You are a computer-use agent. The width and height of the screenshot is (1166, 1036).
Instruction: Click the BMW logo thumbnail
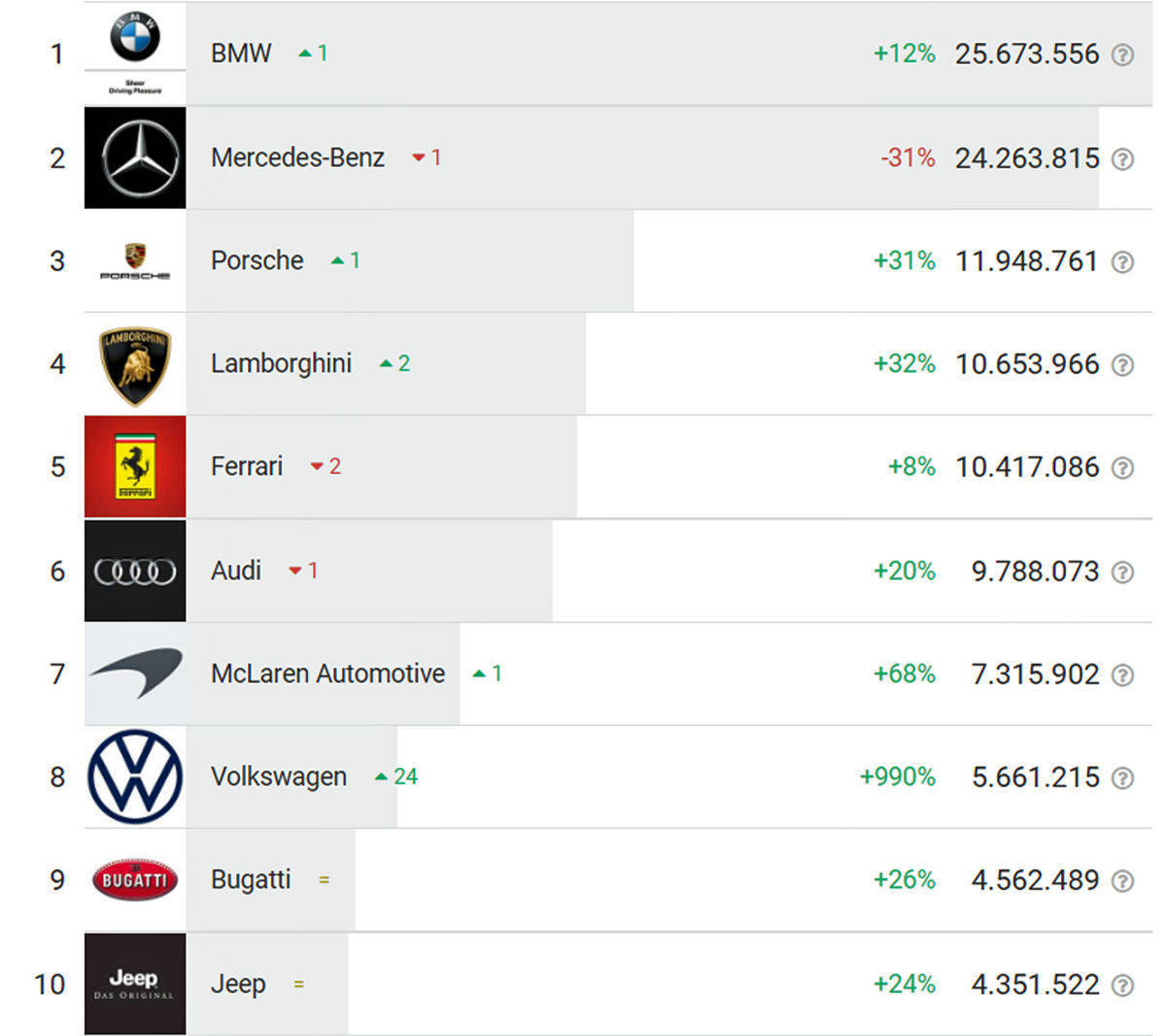(x=135, y=53)
